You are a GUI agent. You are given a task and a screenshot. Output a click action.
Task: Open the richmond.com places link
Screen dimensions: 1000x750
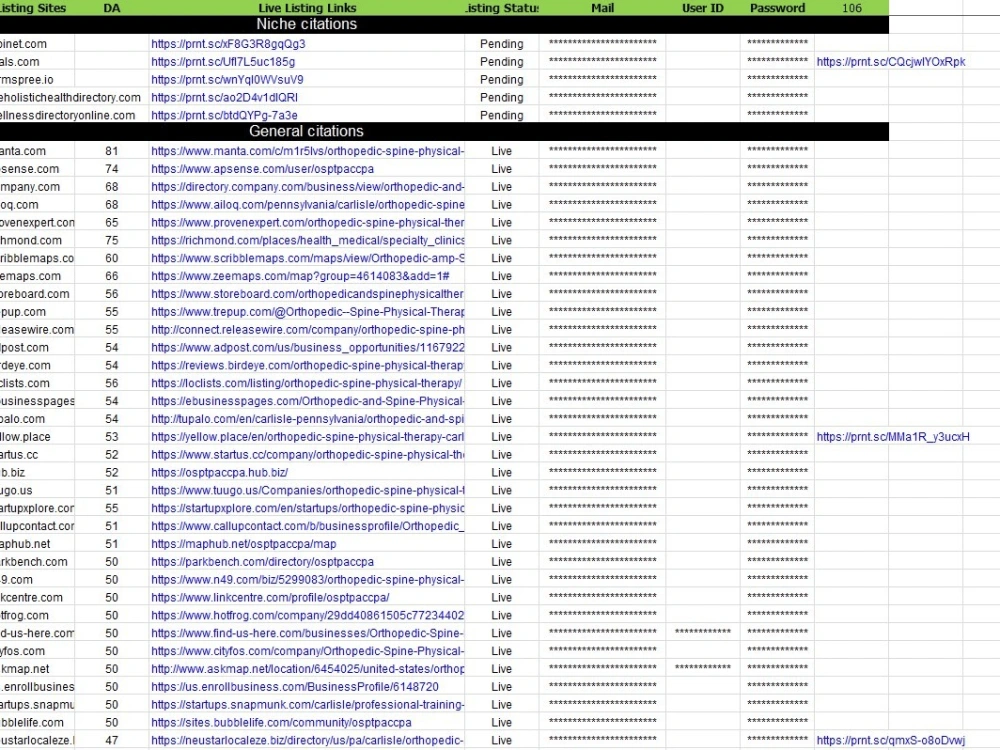tap(307, 240)
